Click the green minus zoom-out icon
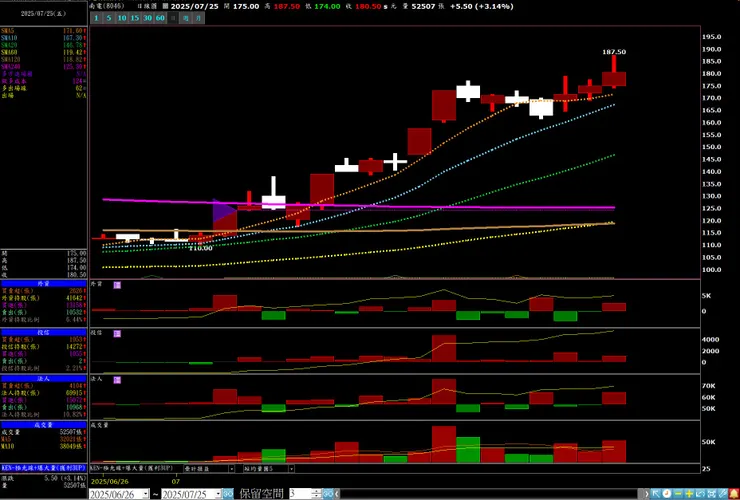The image size is (740, 500). (678, 494)
